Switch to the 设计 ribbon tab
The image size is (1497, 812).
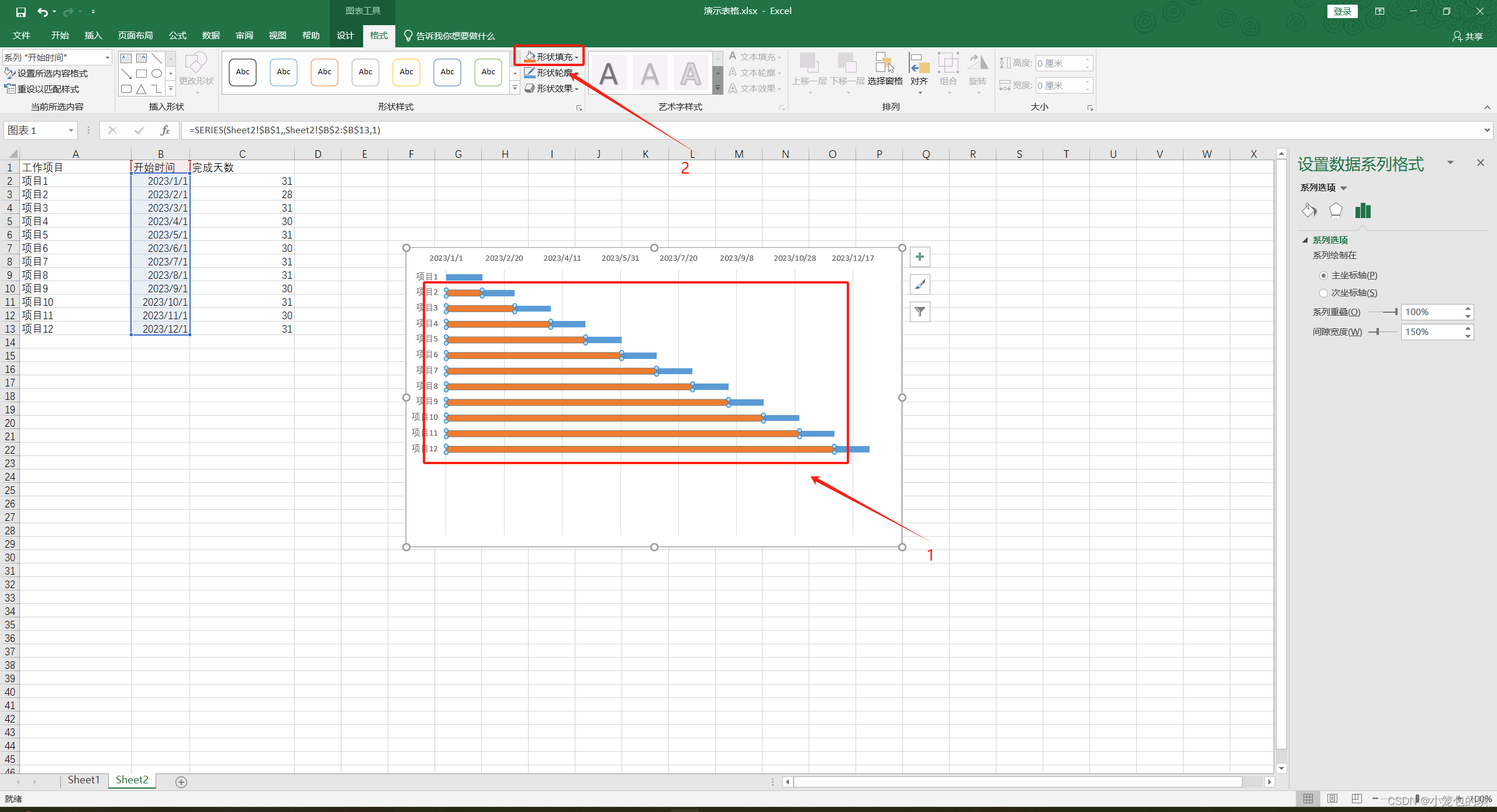(345, 36)
